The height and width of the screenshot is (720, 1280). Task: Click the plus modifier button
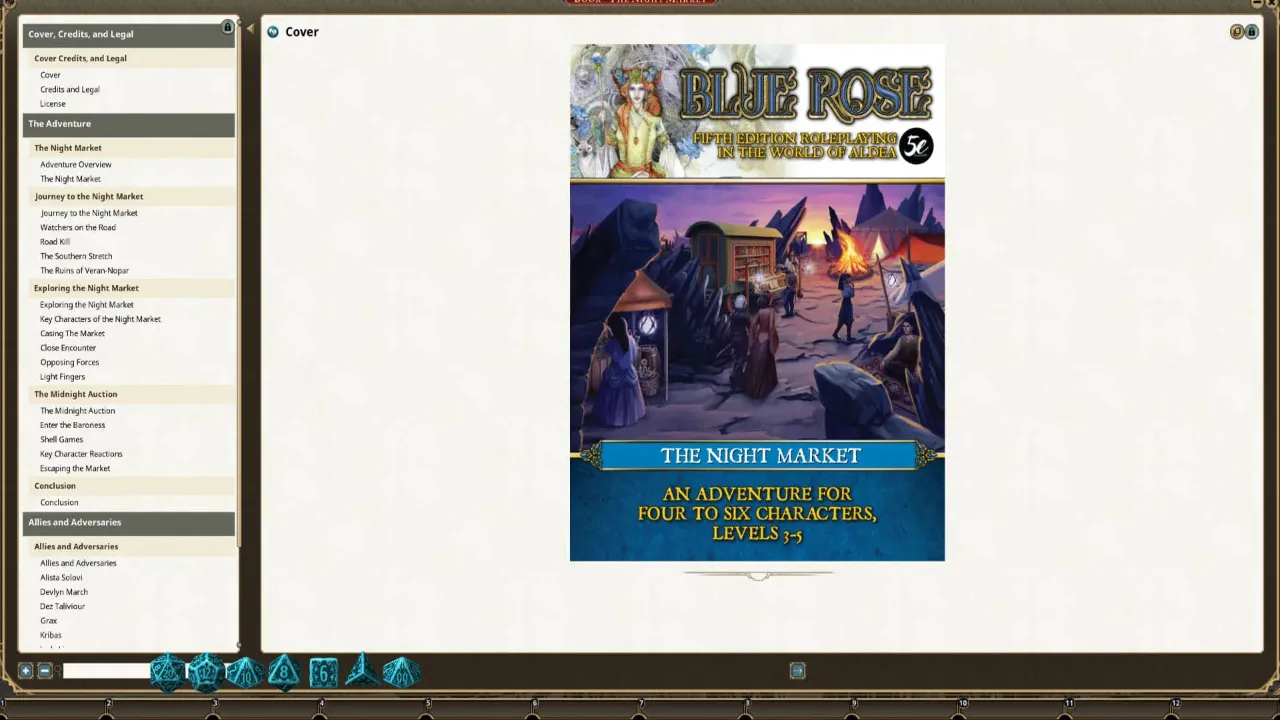coord(26,671)
